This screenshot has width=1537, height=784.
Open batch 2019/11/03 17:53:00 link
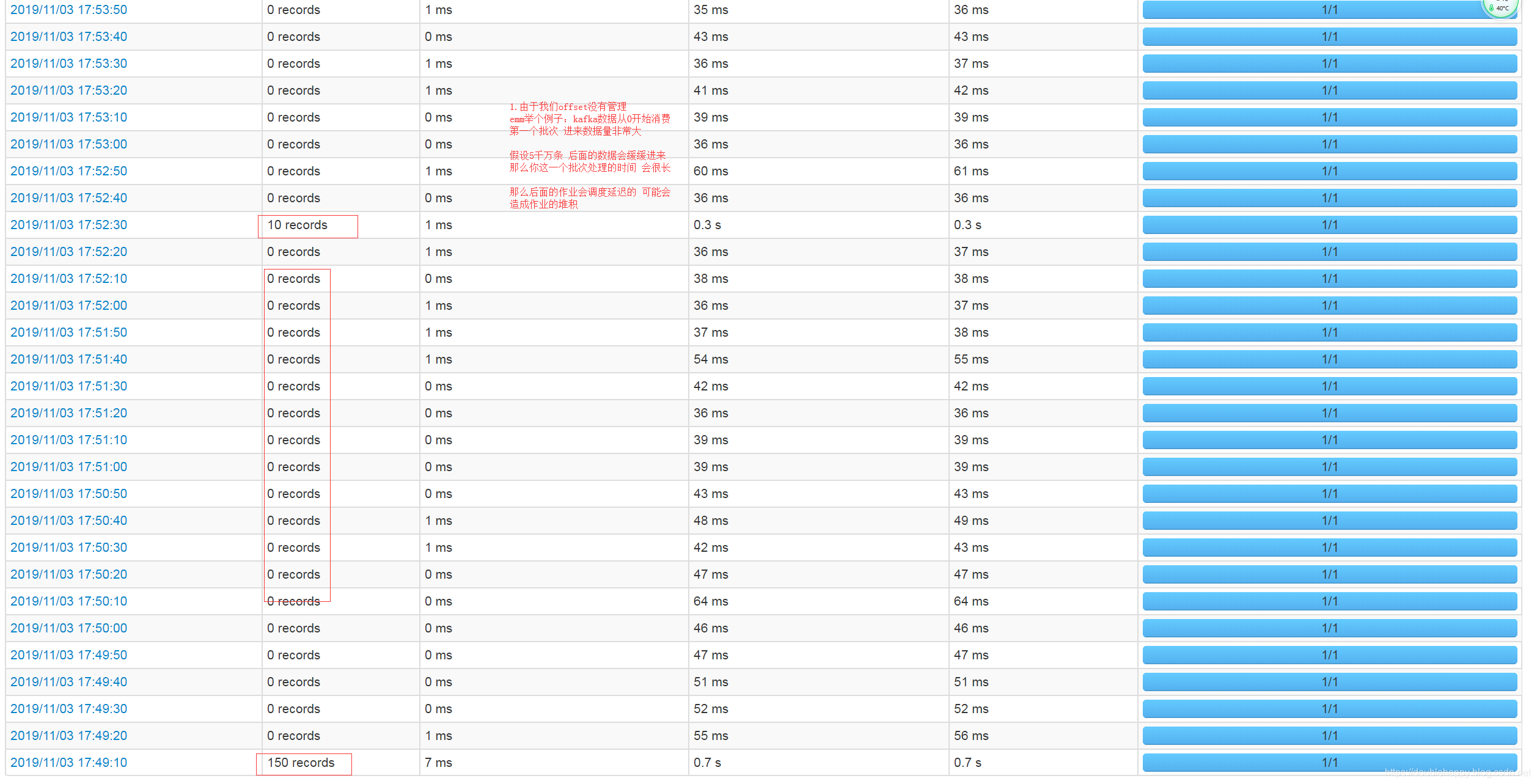[x=68, y=144]
